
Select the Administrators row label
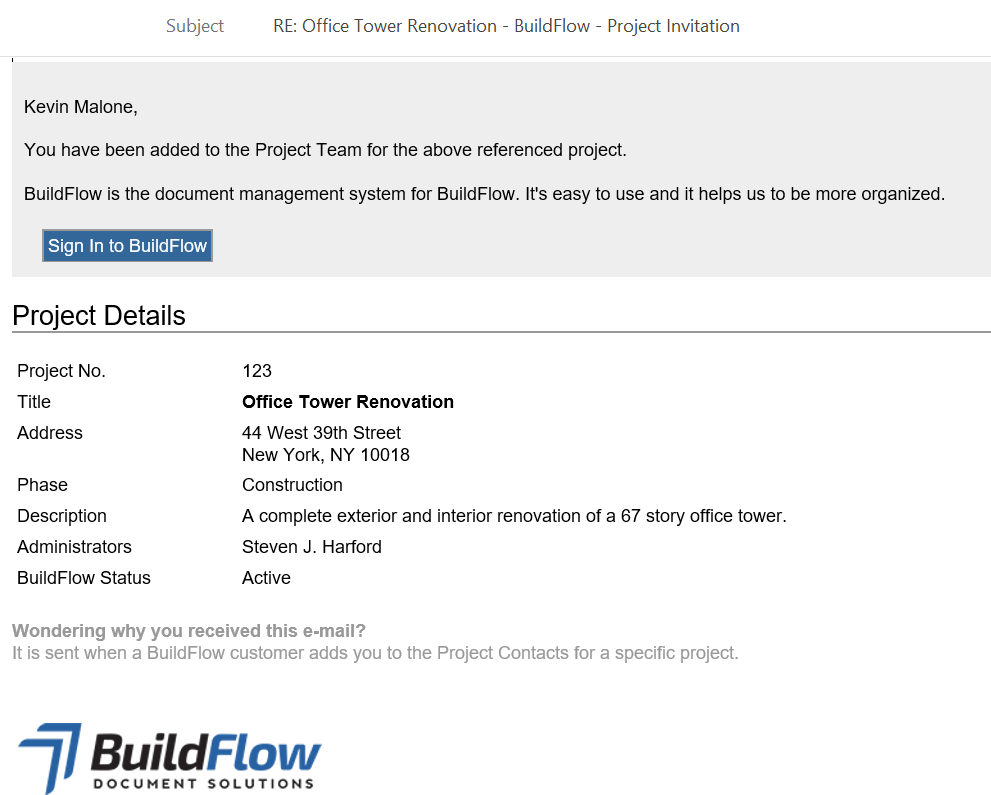click(x=74, y=547)
